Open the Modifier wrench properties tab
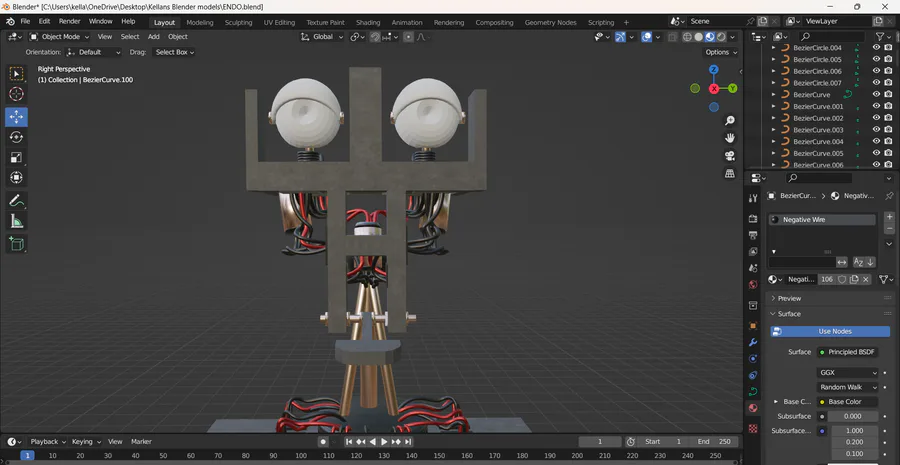 click(753, 342)
